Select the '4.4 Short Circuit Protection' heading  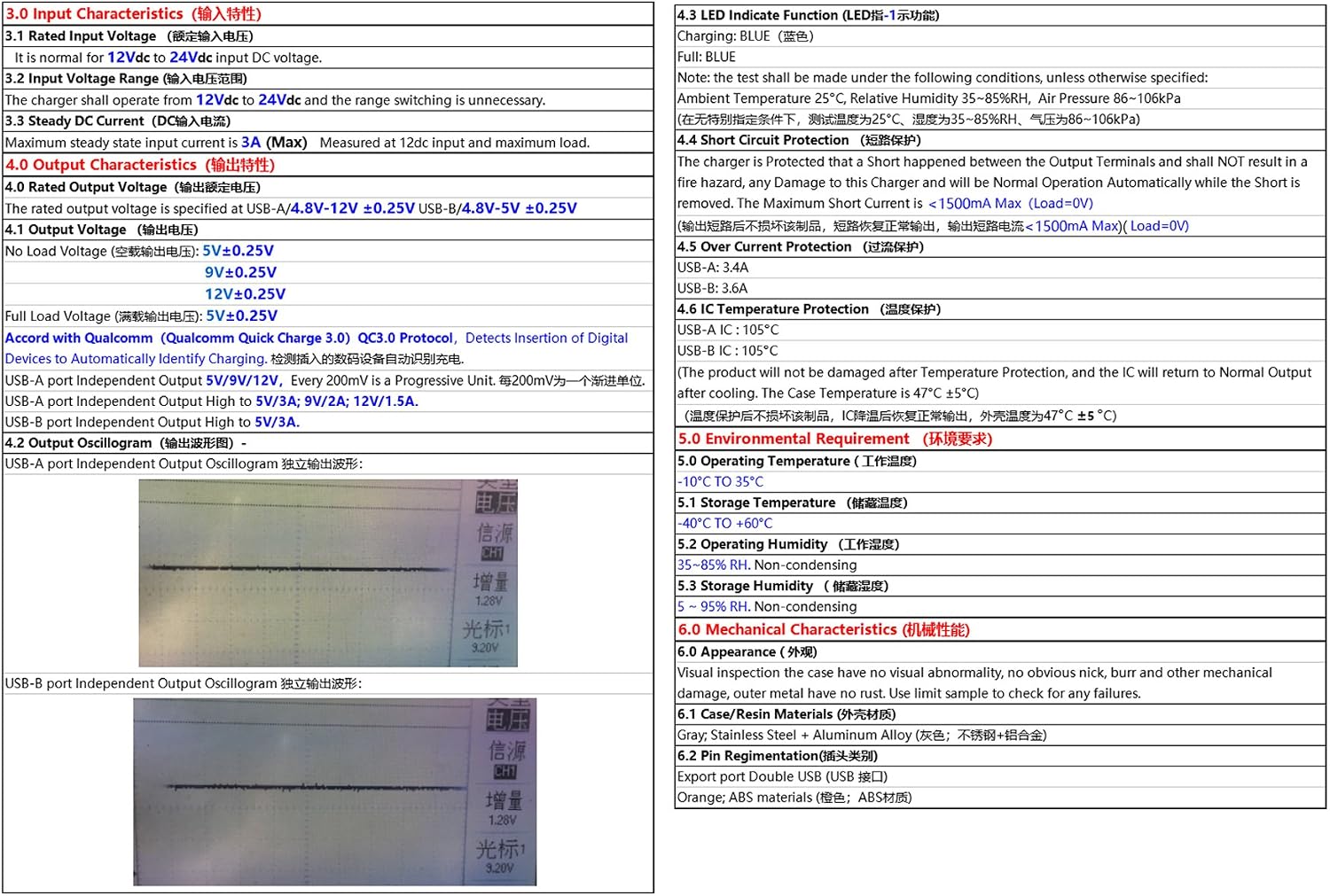pyautogui.click(x=800, y=140)
